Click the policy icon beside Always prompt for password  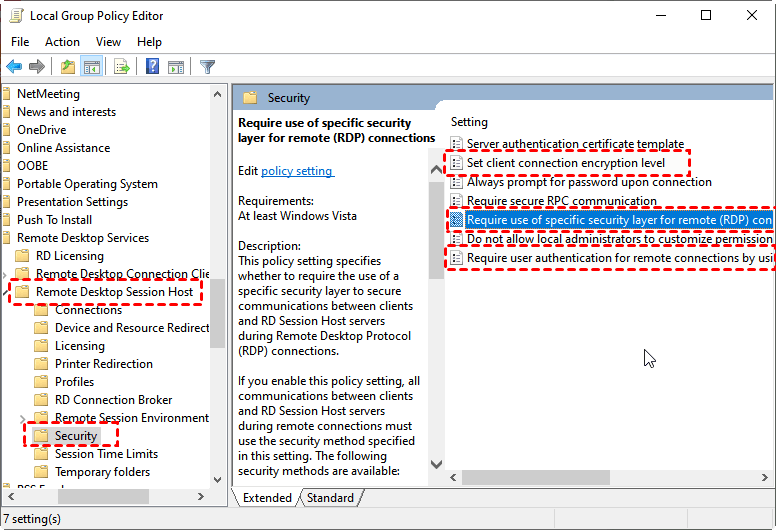click(x=457, y=182)
